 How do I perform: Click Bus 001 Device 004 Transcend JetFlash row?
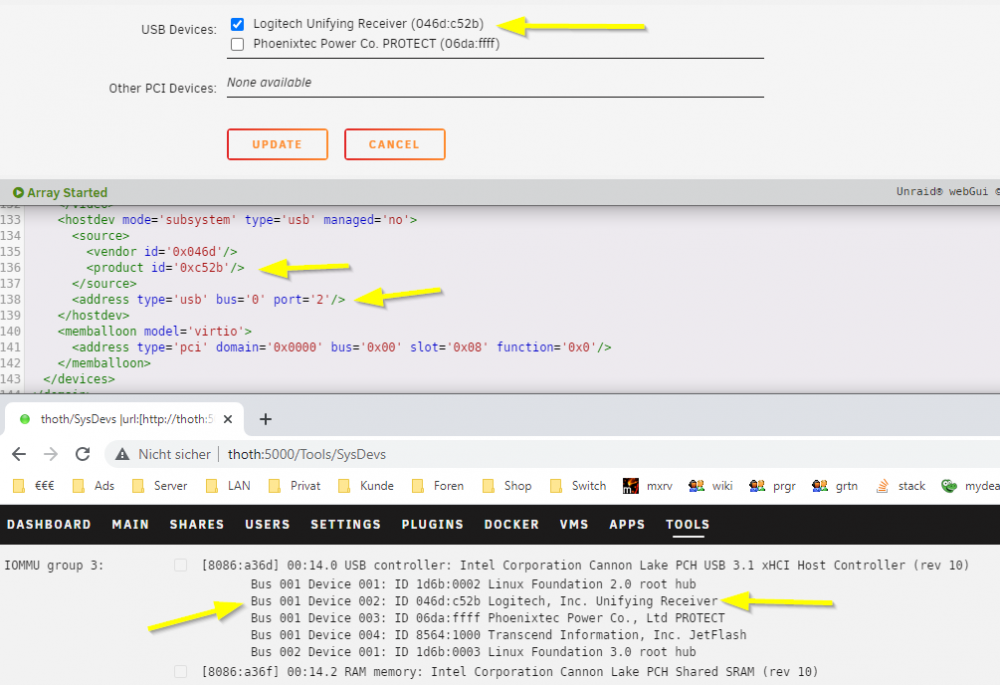tap(498, 635)
